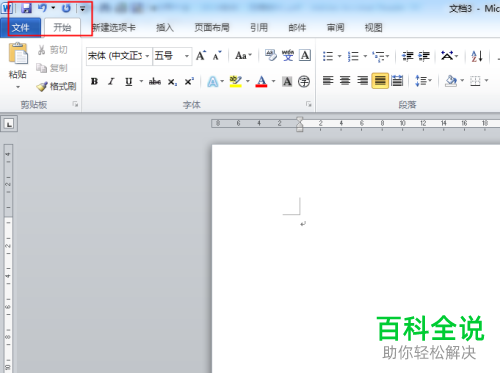Click the Distributed alignment icon
Image resolution: width=500 pixels, height=373 pixels.
[x=397, y=81]
